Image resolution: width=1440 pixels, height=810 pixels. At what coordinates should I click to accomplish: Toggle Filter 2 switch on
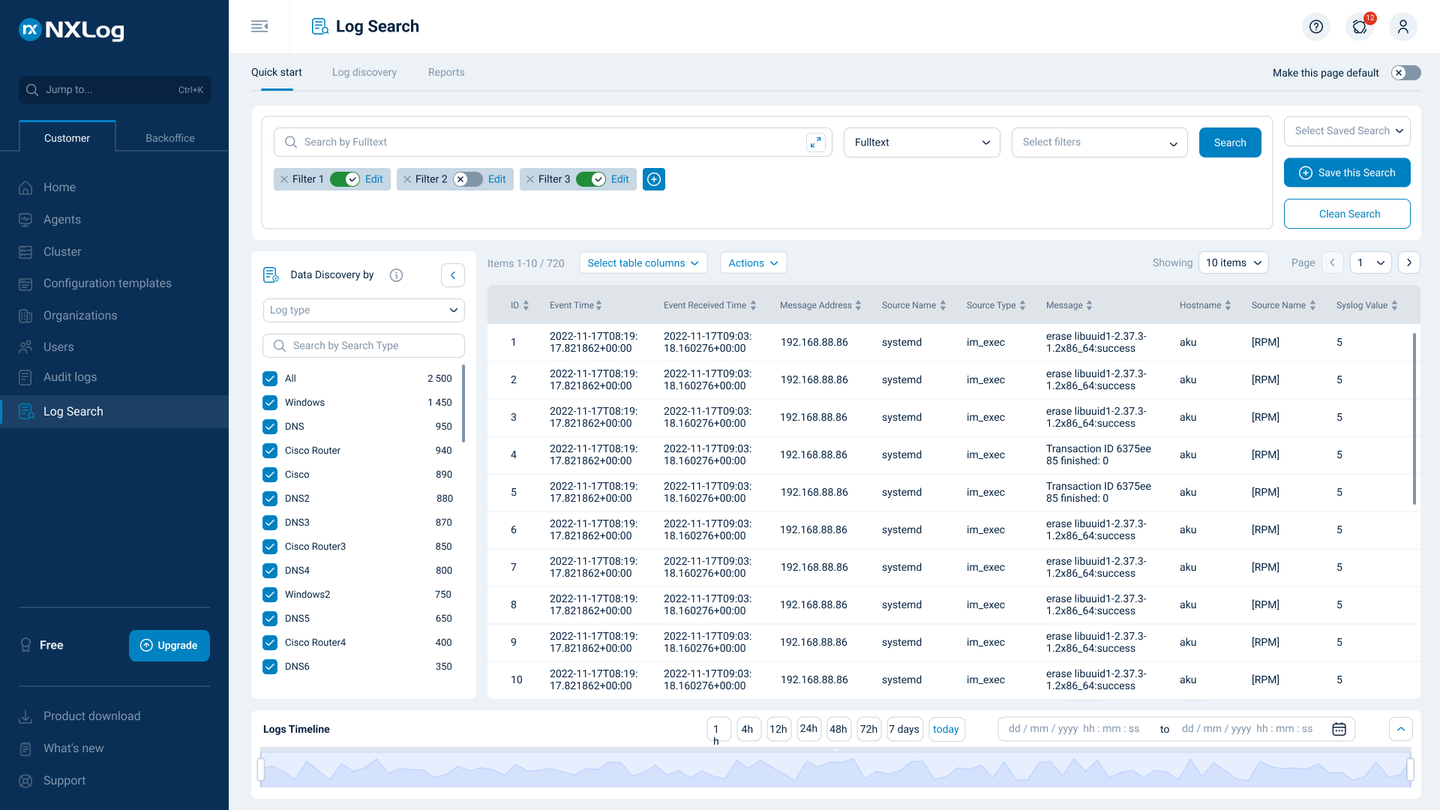tap(468, 179)
